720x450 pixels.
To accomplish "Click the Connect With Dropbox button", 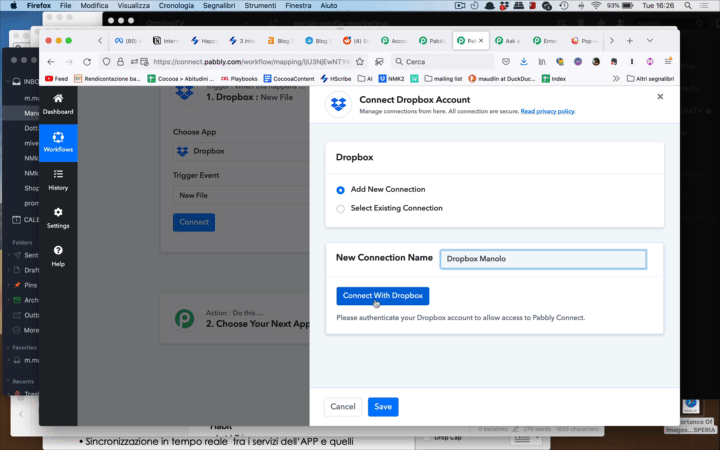I will [382, 296].
